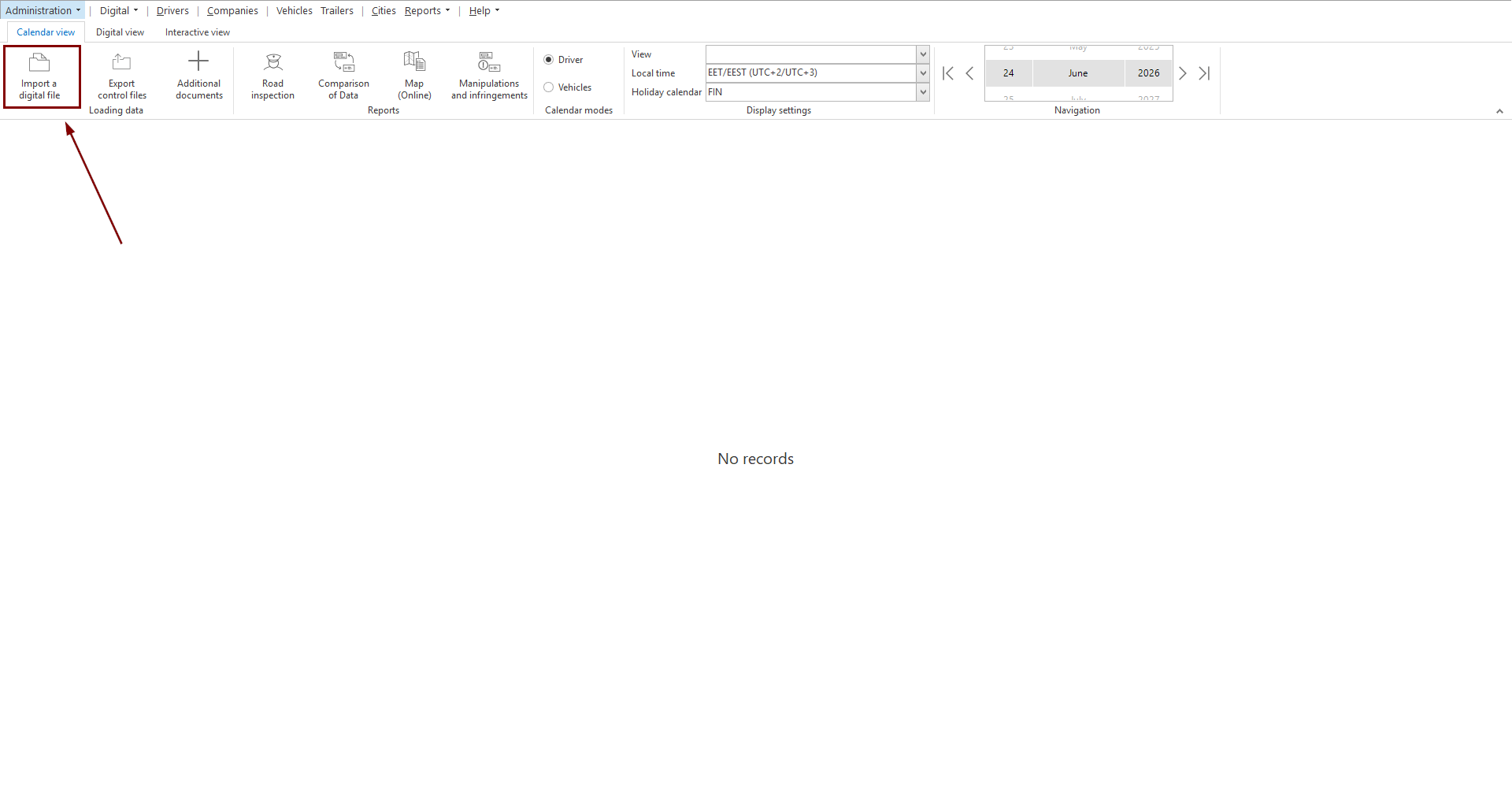Jump to the last record in Navigation
Image resolution: width=1512 pixels, height=795 pixels.
1204,73
